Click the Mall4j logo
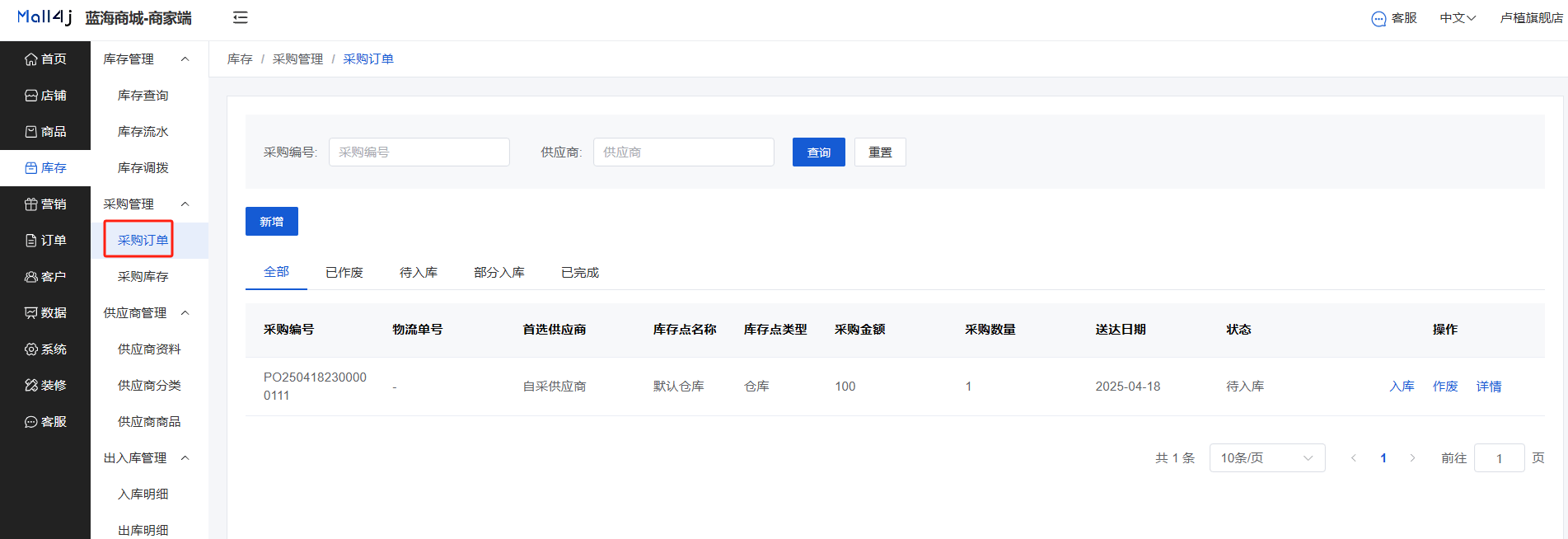Screen dimensions: 1568x539 [x=44, y=17]
